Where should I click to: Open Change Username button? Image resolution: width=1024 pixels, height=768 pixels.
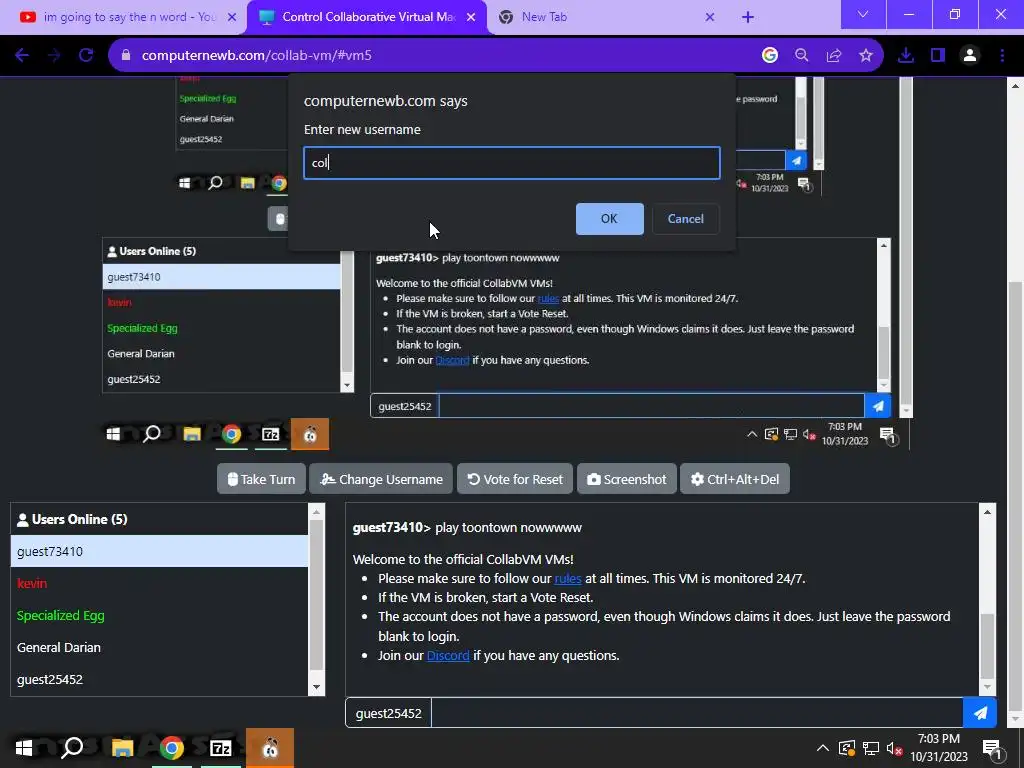pos(381,479)
